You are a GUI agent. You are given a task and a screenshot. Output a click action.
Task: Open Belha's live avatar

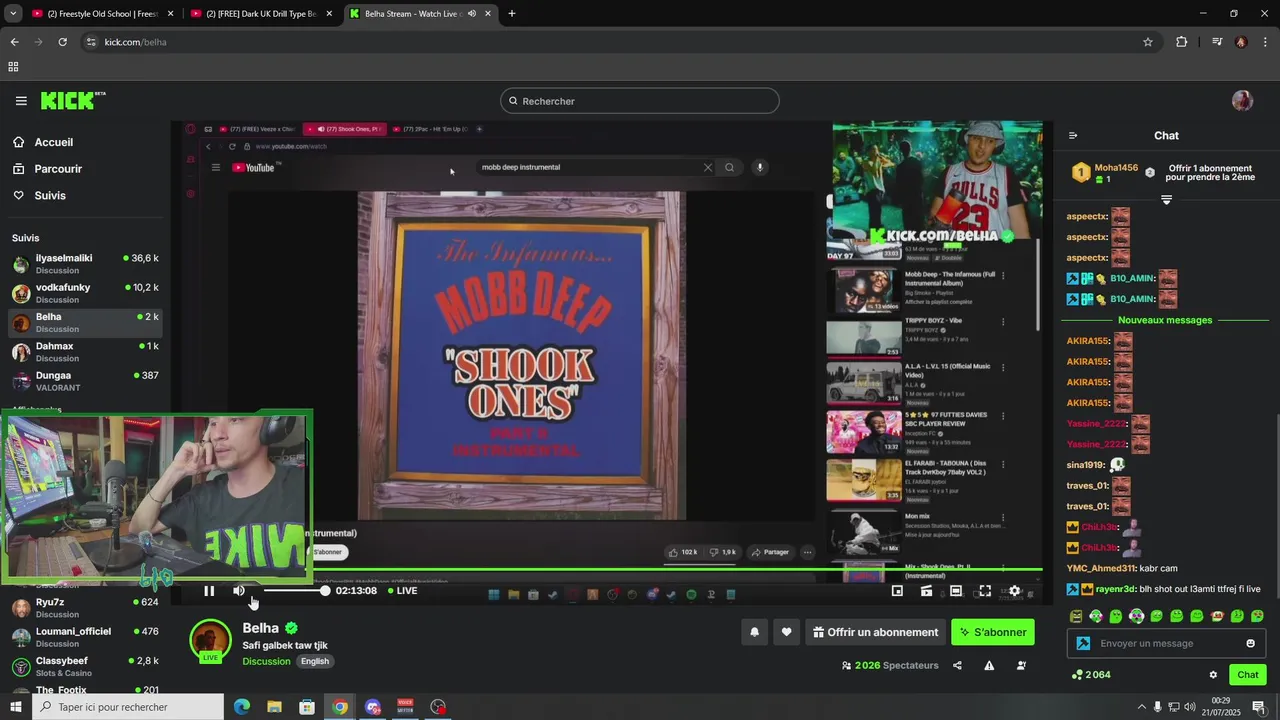coord(211,641)
